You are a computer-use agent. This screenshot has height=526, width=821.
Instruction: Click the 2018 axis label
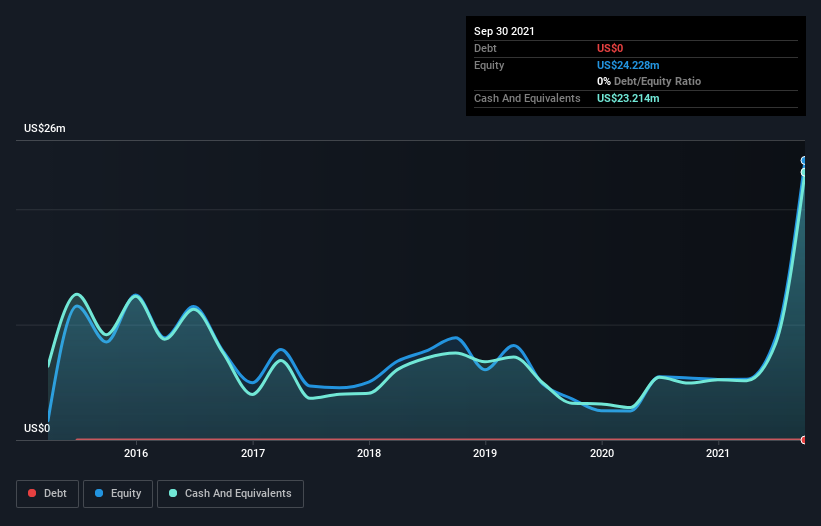pyautogui.click(x=369, y=453)
